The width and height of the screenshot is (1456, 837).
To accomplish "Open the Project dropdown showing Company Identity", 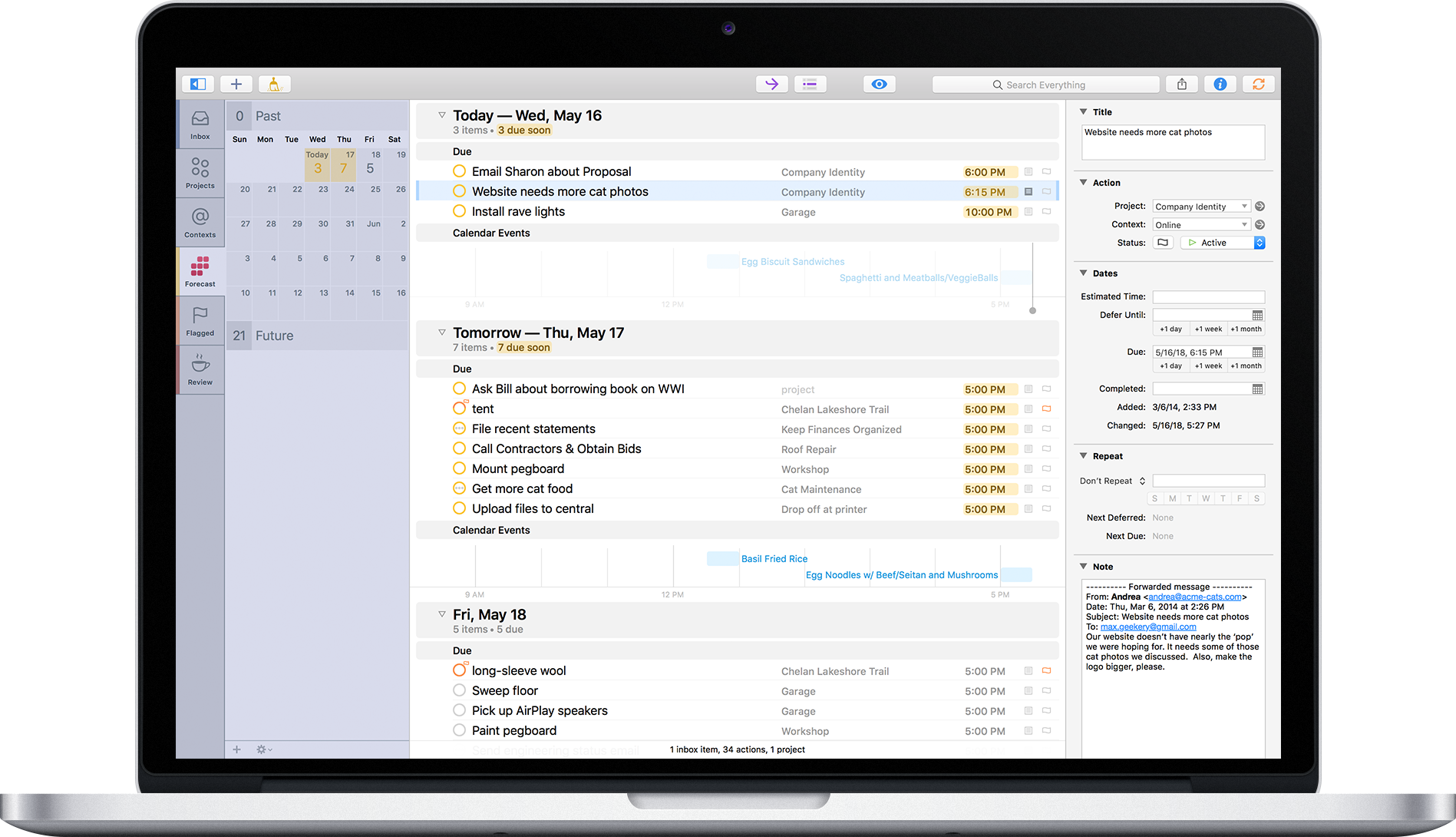I will coord(1201,207).
